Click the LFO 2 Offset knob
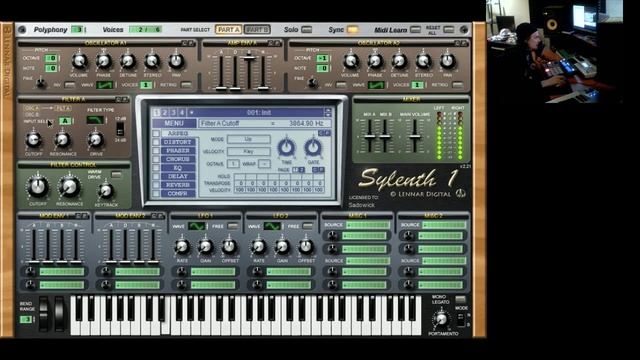The width and height of the screenshot is (640, 360). point(306,247)
